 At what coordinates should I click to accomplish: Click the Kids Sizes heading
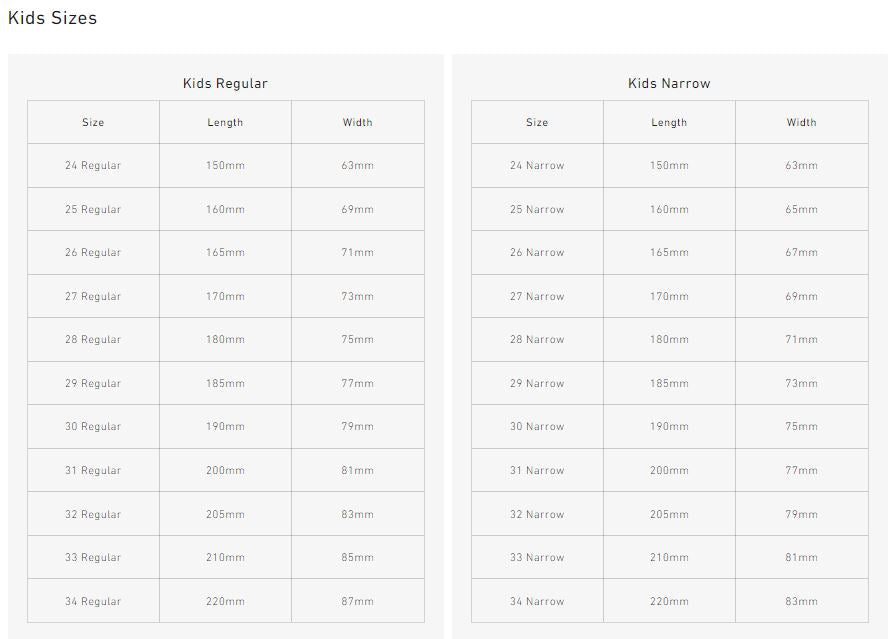click(x=52, y=18)
